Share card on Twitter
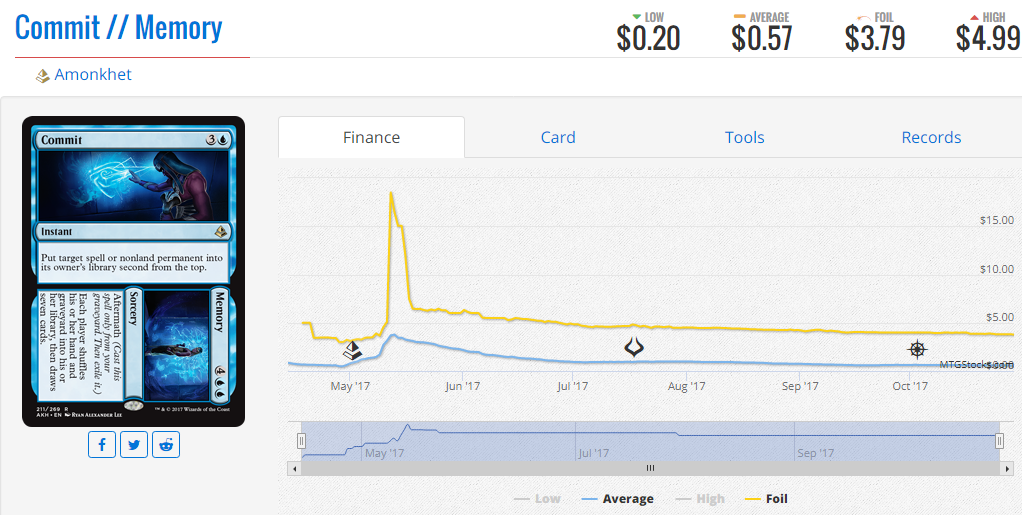This screenshot has width=1022, height=515. (x=134, y=445)
